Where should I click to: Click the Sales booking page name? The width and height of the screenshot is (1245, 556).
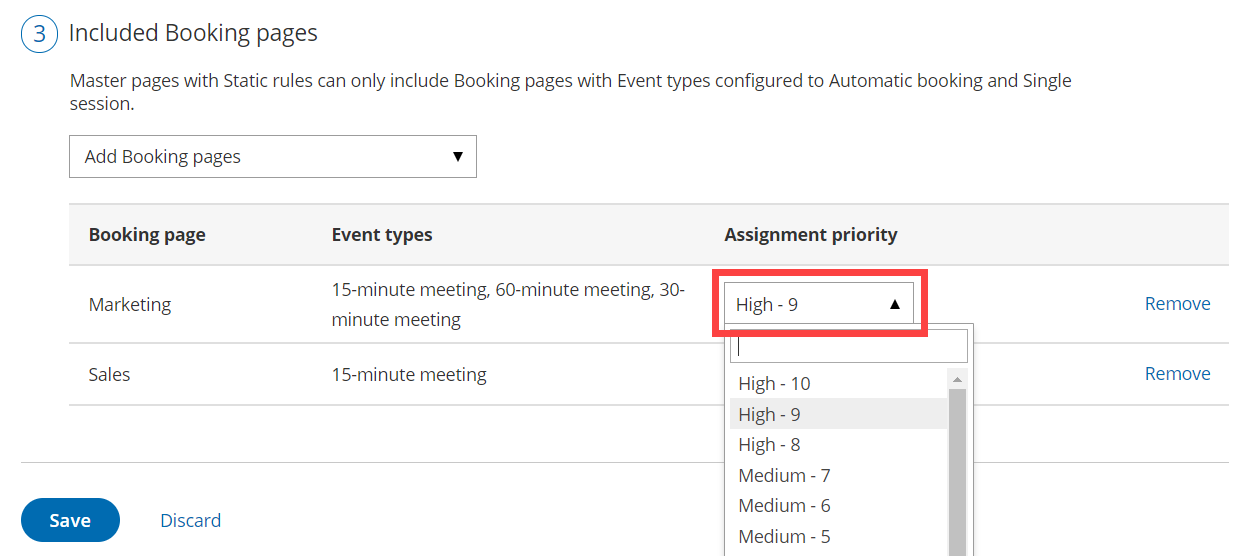pyautogui.click(x=110, y=375)
